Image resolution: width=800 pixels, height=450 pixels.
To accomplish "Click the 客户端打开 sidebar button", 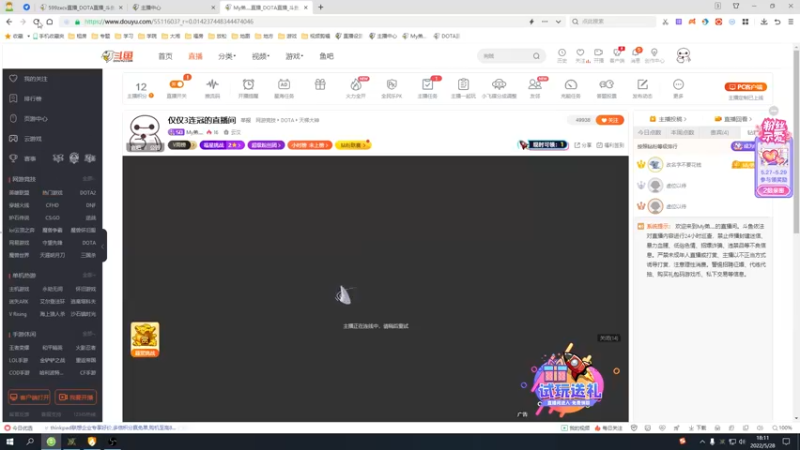I will (29, 397).
